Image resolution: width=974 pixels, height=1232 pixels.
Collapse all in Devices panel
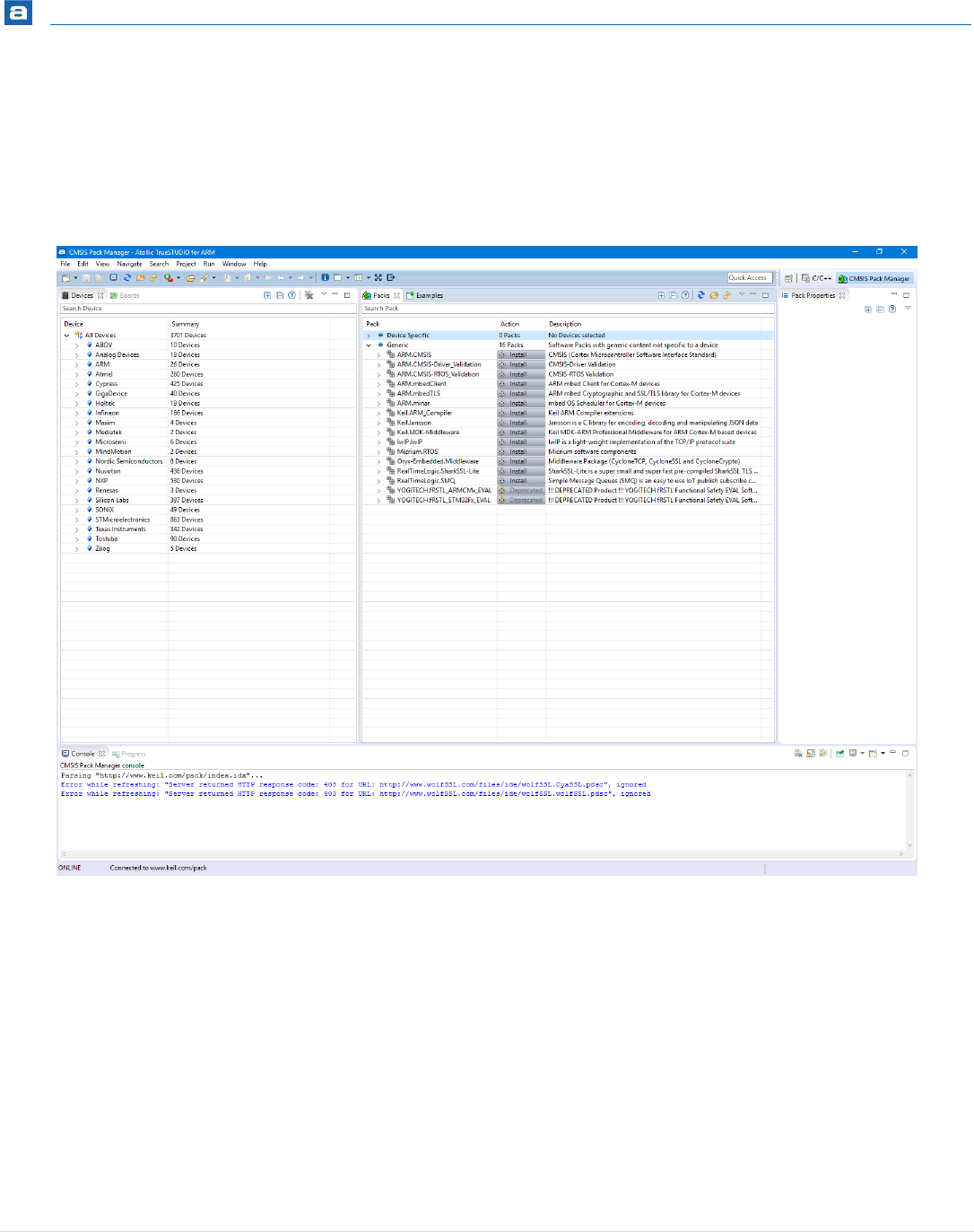(x=279, y=295)
